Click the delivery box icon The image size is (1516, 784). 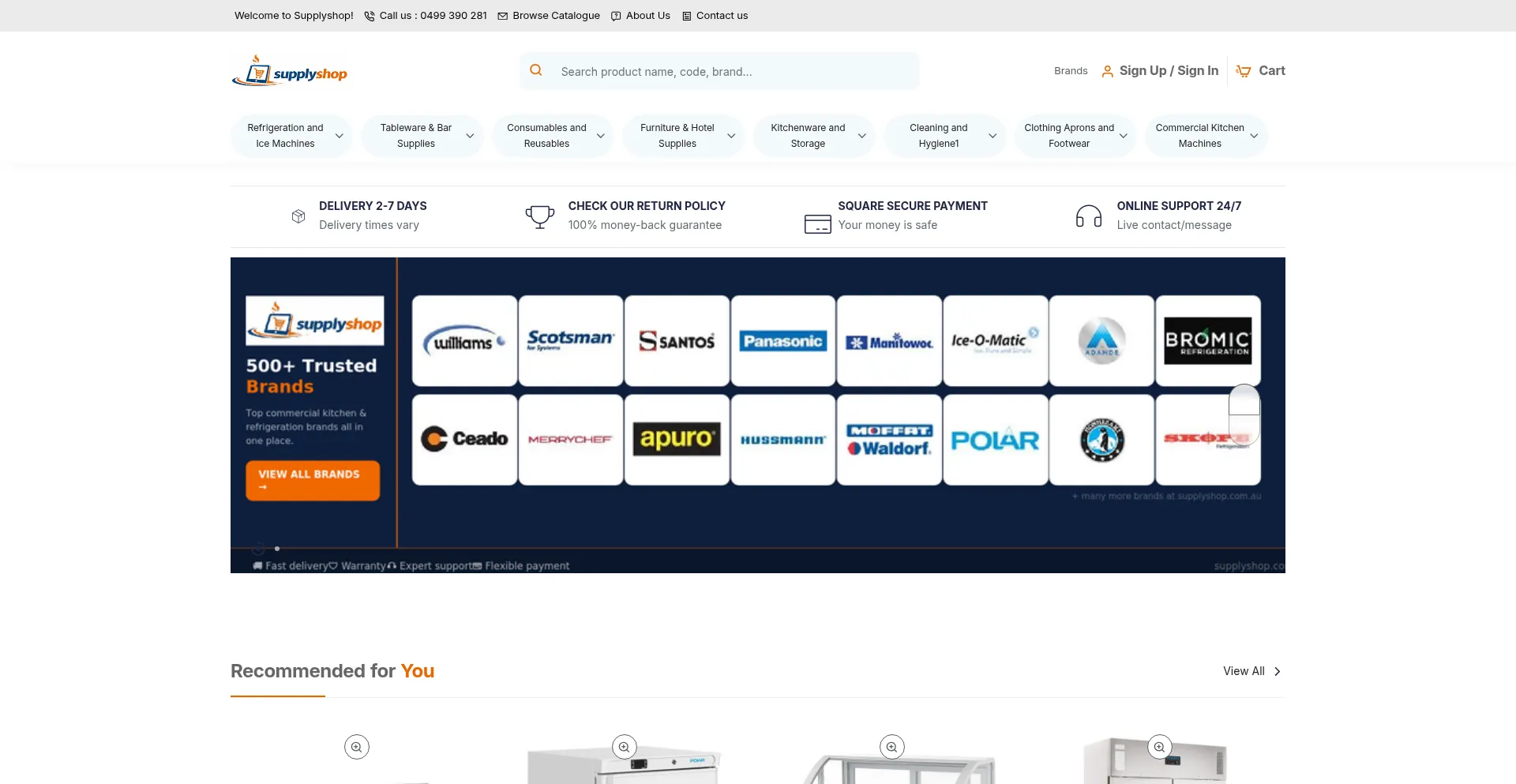[x=298, y=216]
